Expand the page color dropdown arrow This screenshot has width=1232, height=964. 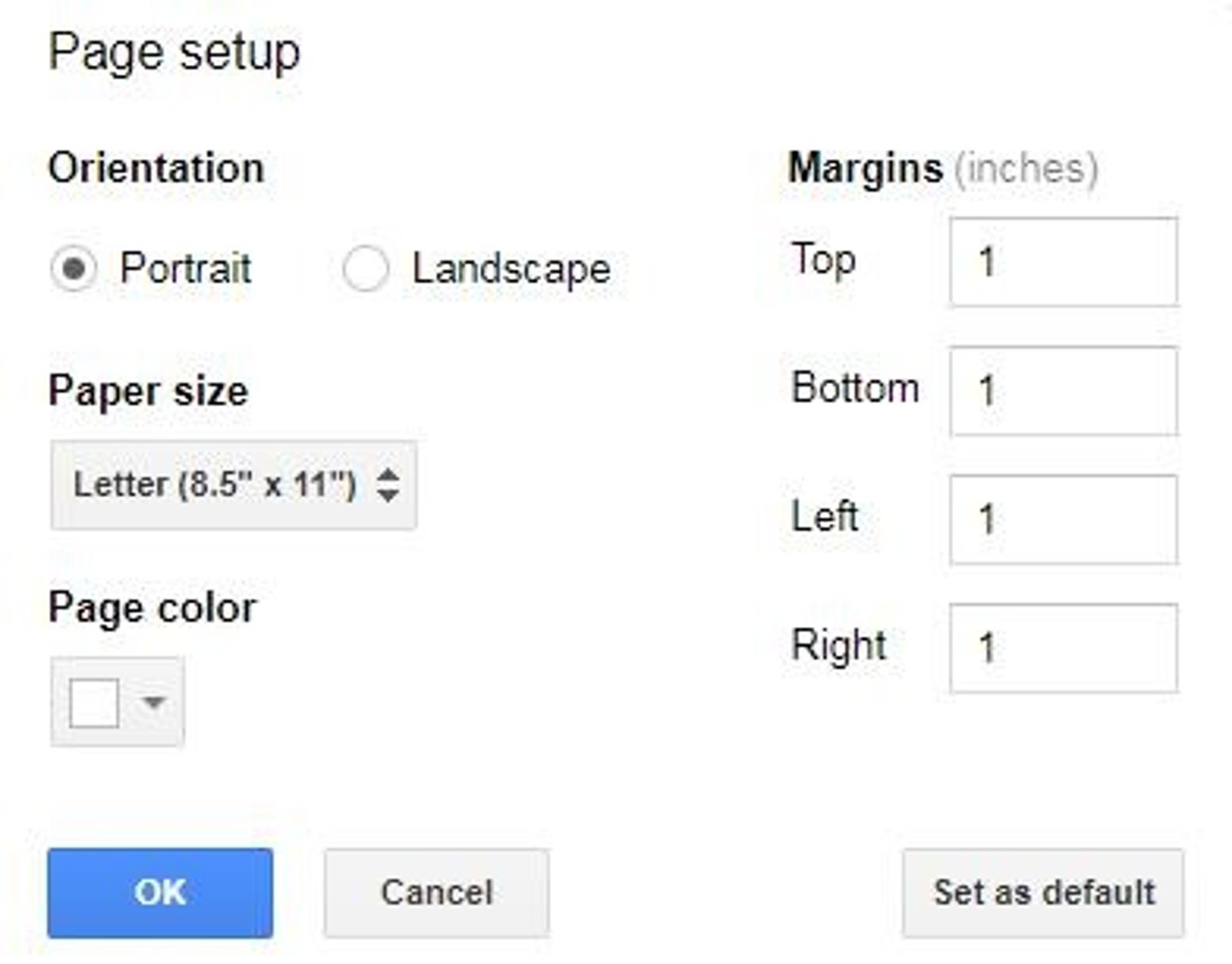[154, 703]
